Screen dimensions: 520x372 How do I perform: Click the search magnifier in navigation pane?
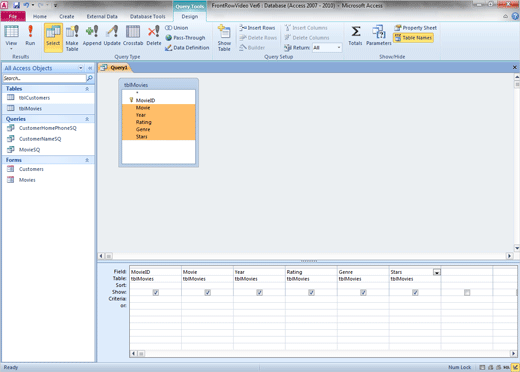tap(90, 78)
